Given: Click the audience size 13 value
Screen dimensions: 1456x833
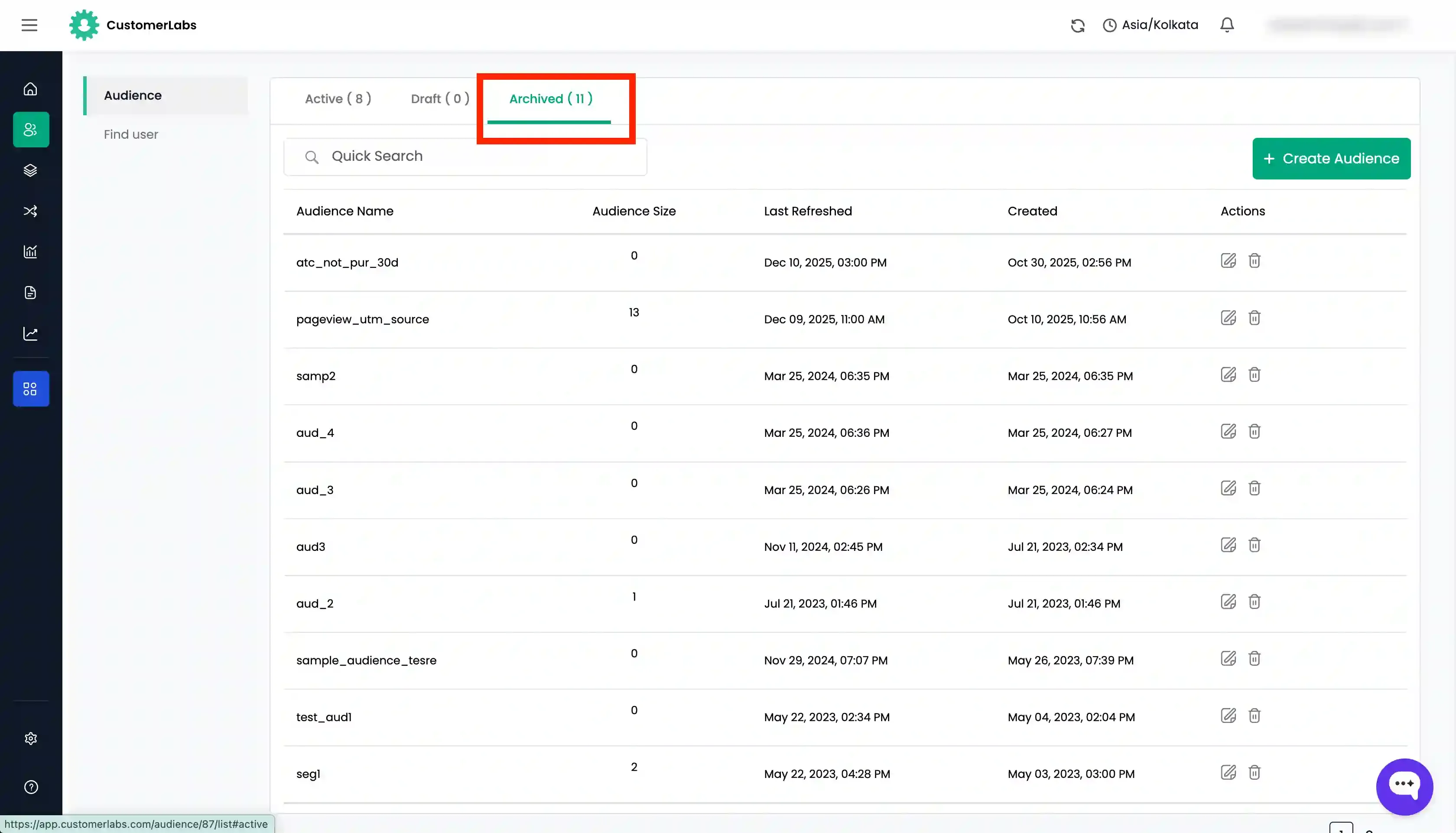Looking at the screenshot, I should [634, 312].
